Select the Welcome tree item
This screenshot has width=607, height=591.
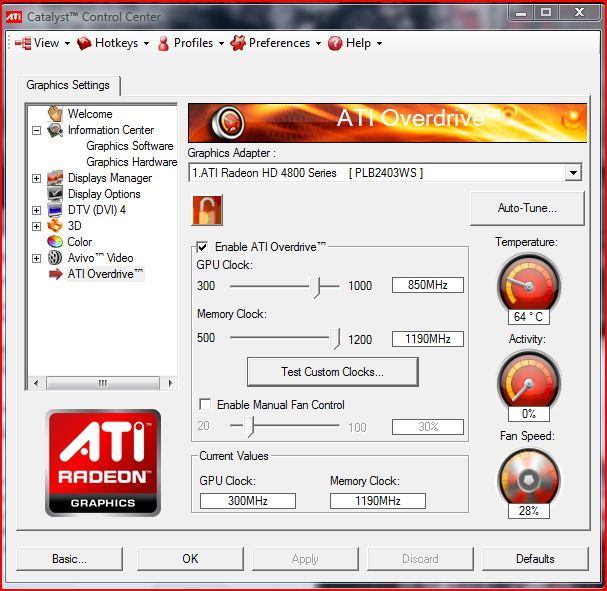coord(90,114)
